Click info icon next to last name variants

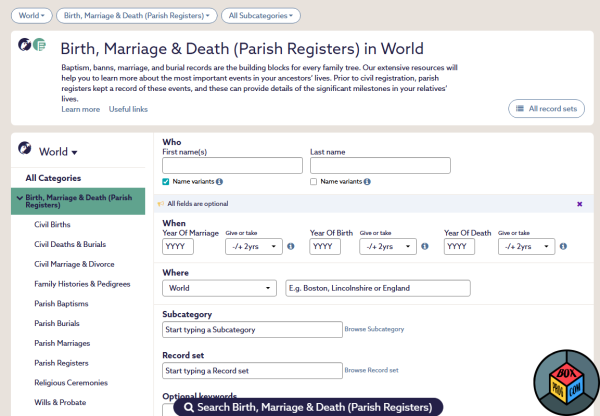[367, 182]
